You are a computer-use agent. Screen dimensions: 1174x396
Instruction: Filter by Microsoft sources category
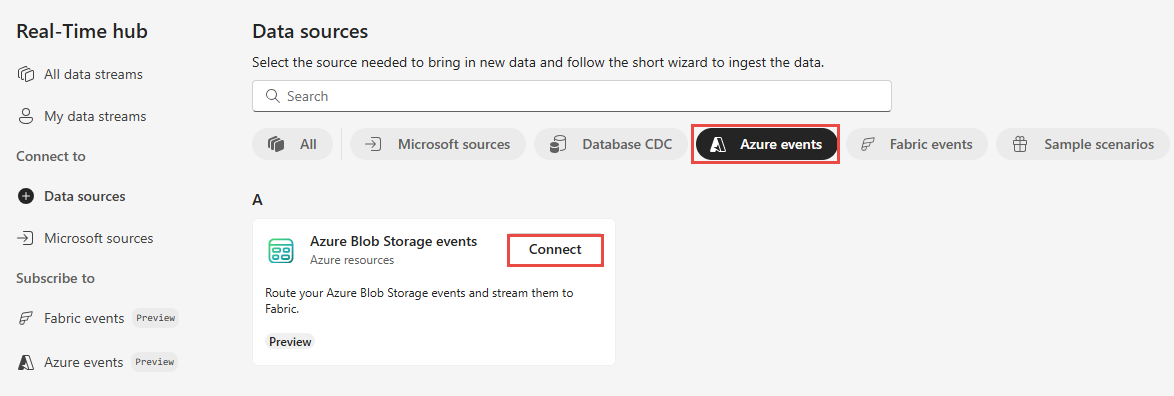438,144
